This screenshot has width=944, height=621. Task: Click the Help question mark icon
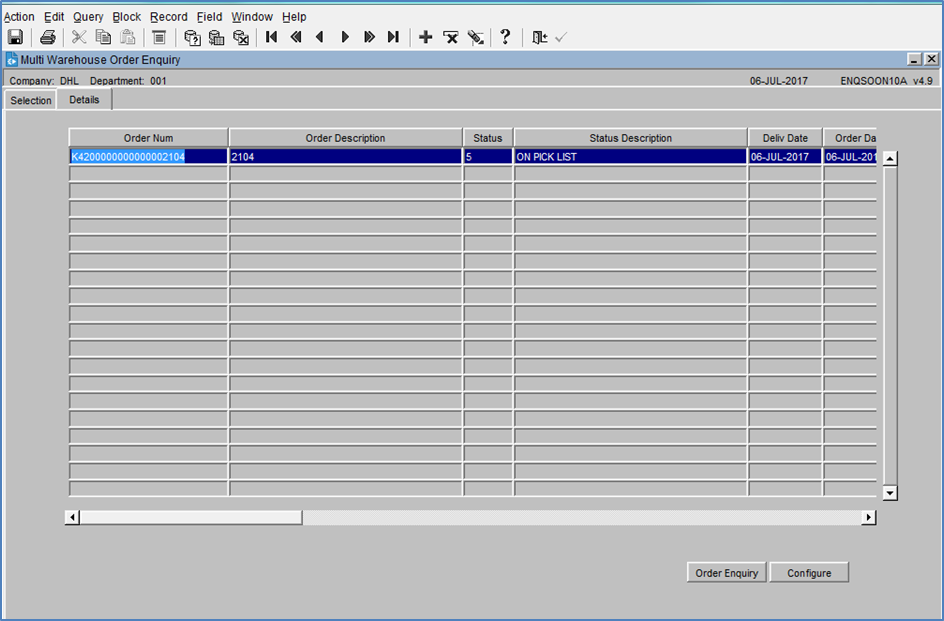(505, 37)
